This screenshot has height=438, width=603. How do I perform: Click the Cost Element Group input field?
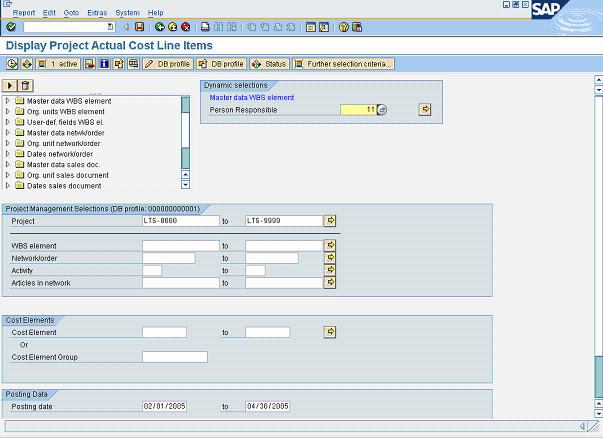pyautogui.click(x=175, y=357)
